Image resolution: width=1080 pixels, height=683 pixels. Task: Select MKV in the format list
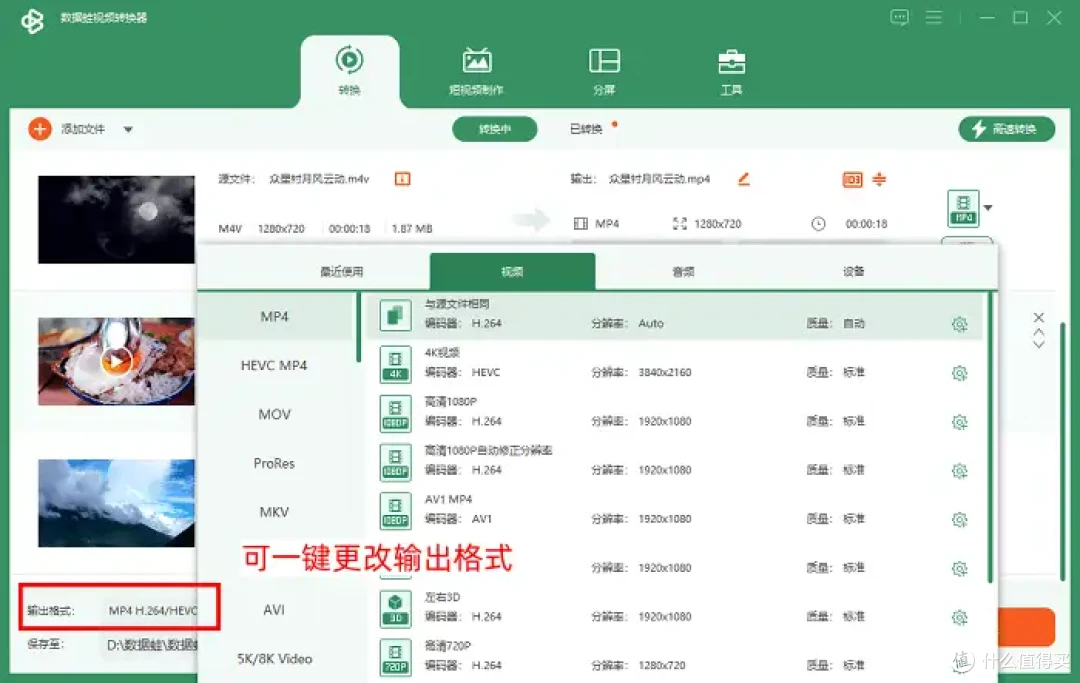pos(274,512)
